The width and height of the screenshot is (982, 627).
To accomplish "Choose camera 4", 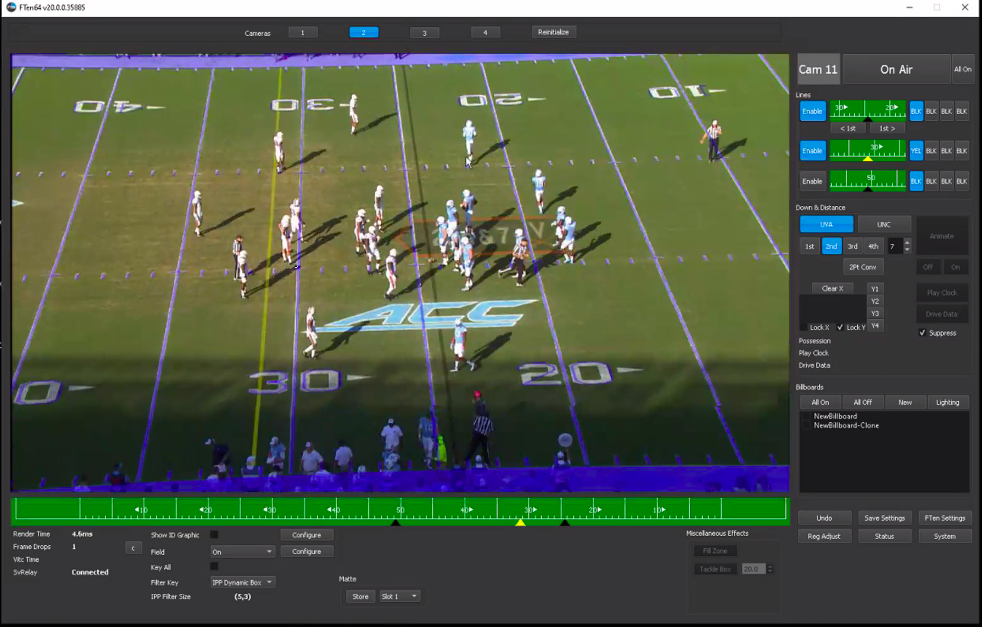I will click(485, 33).
